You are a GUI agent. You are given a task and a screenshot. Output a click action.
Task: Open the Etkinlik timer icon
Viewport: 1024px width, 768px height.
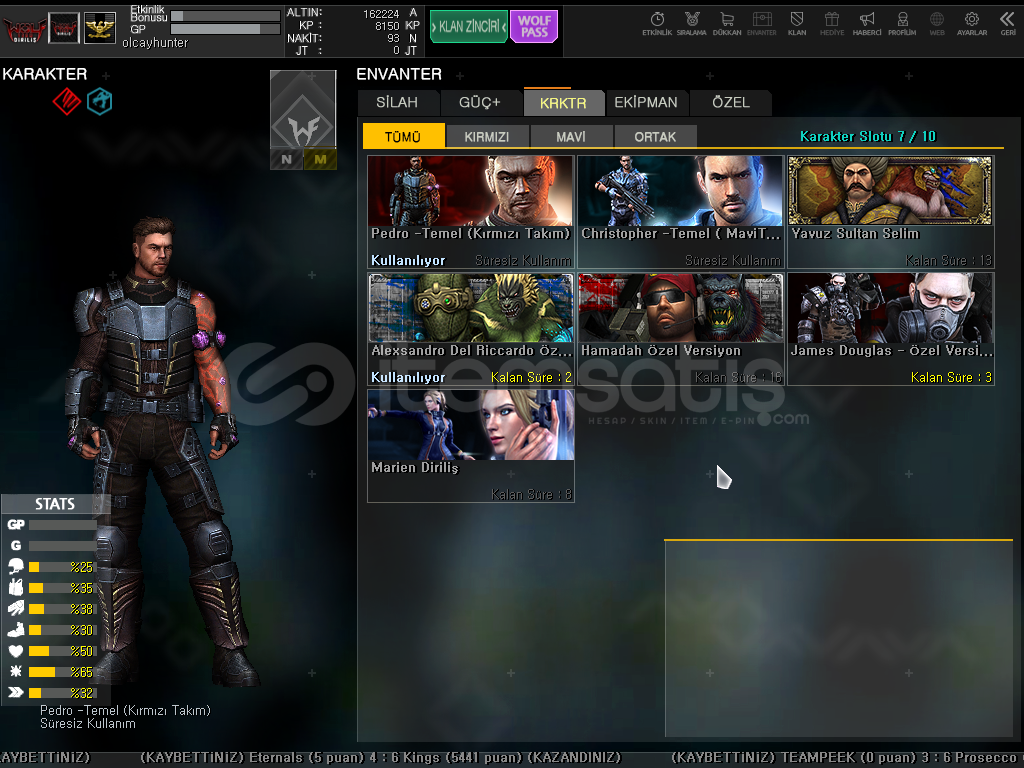point(657,24)
